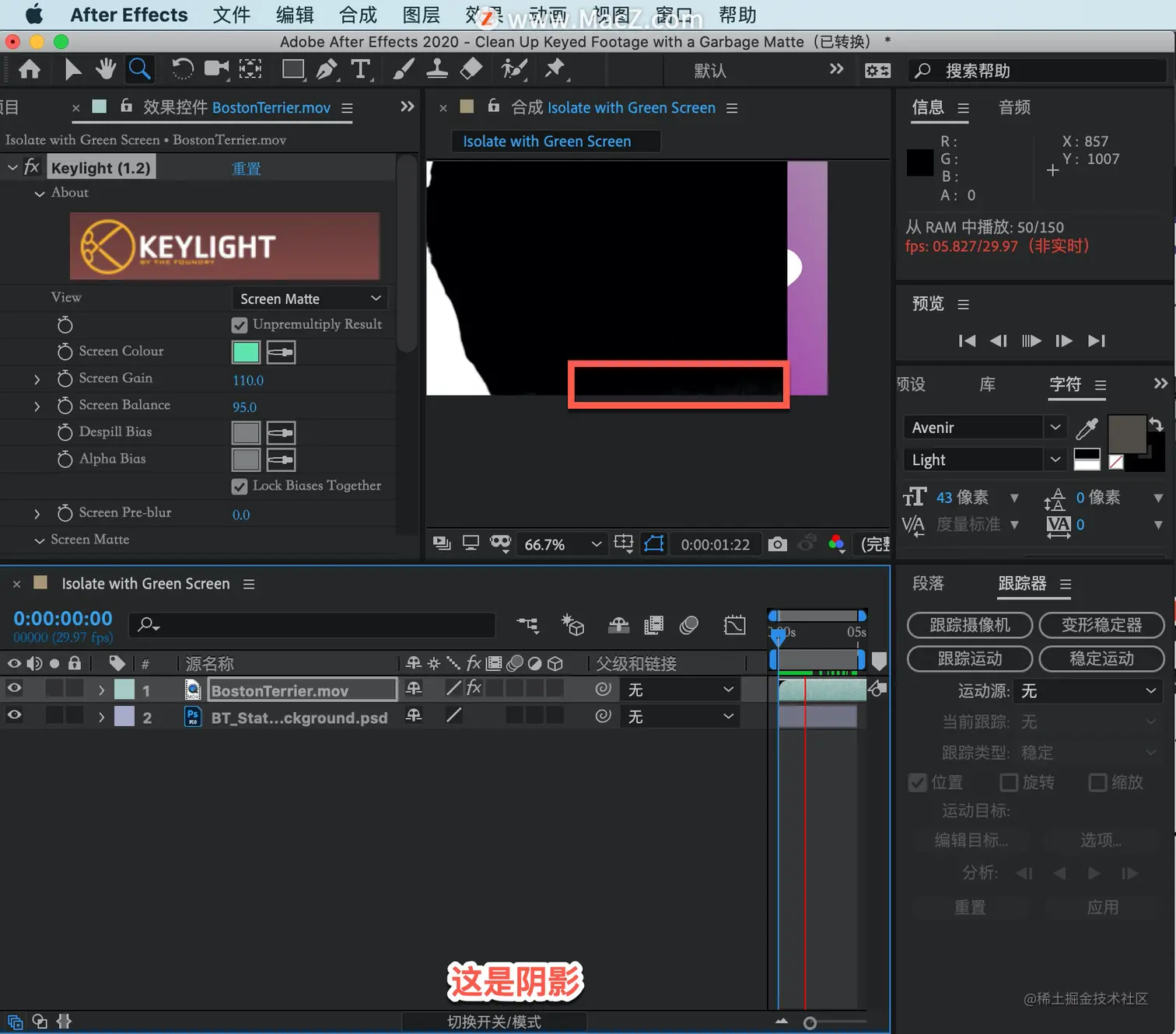
Task: Toggle the 缩放 checkbox
Action: coord(1097,782)
